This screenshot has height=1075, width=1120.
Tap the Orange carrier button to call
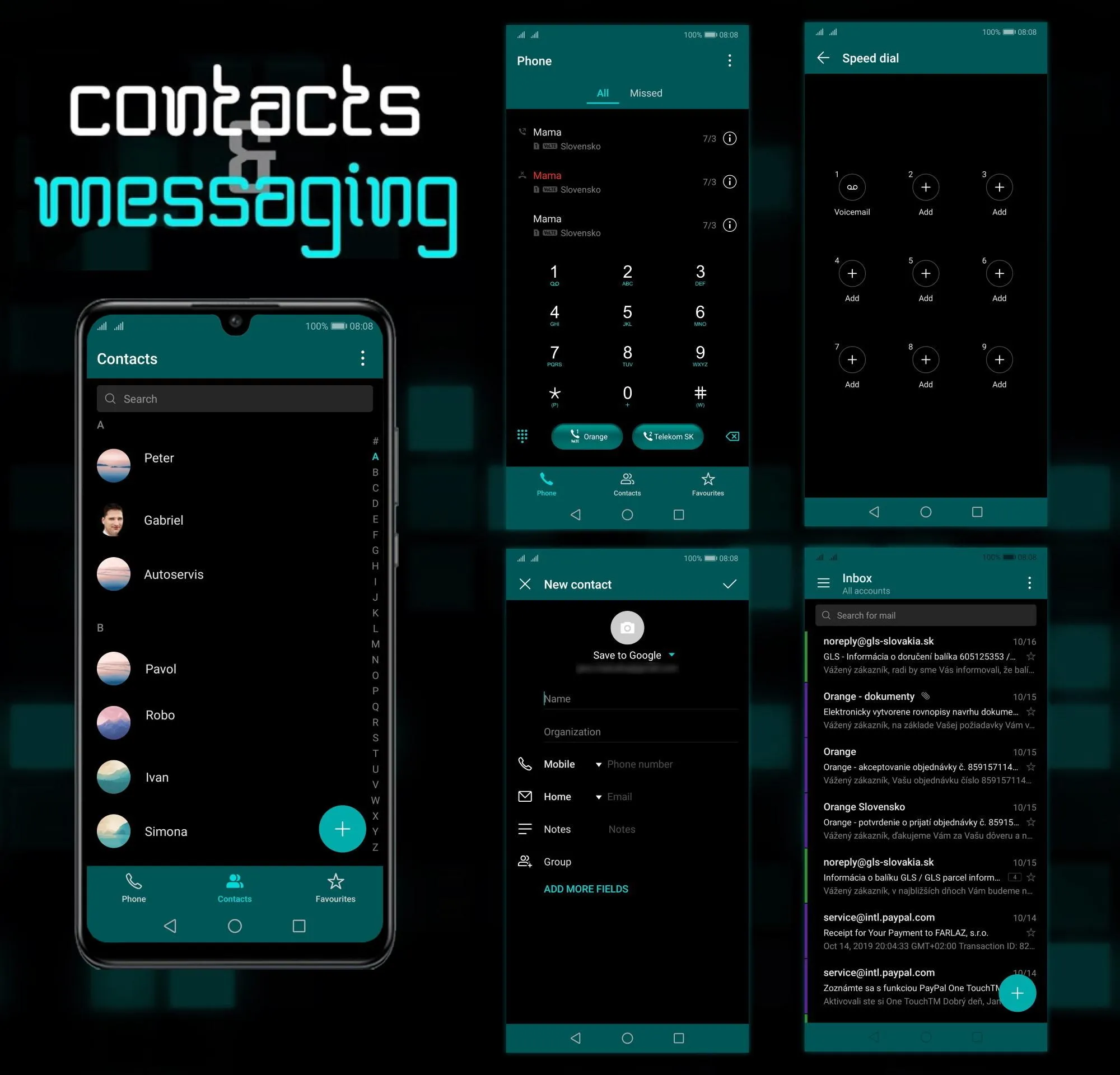pyautogui.click(x=587, y=437)
